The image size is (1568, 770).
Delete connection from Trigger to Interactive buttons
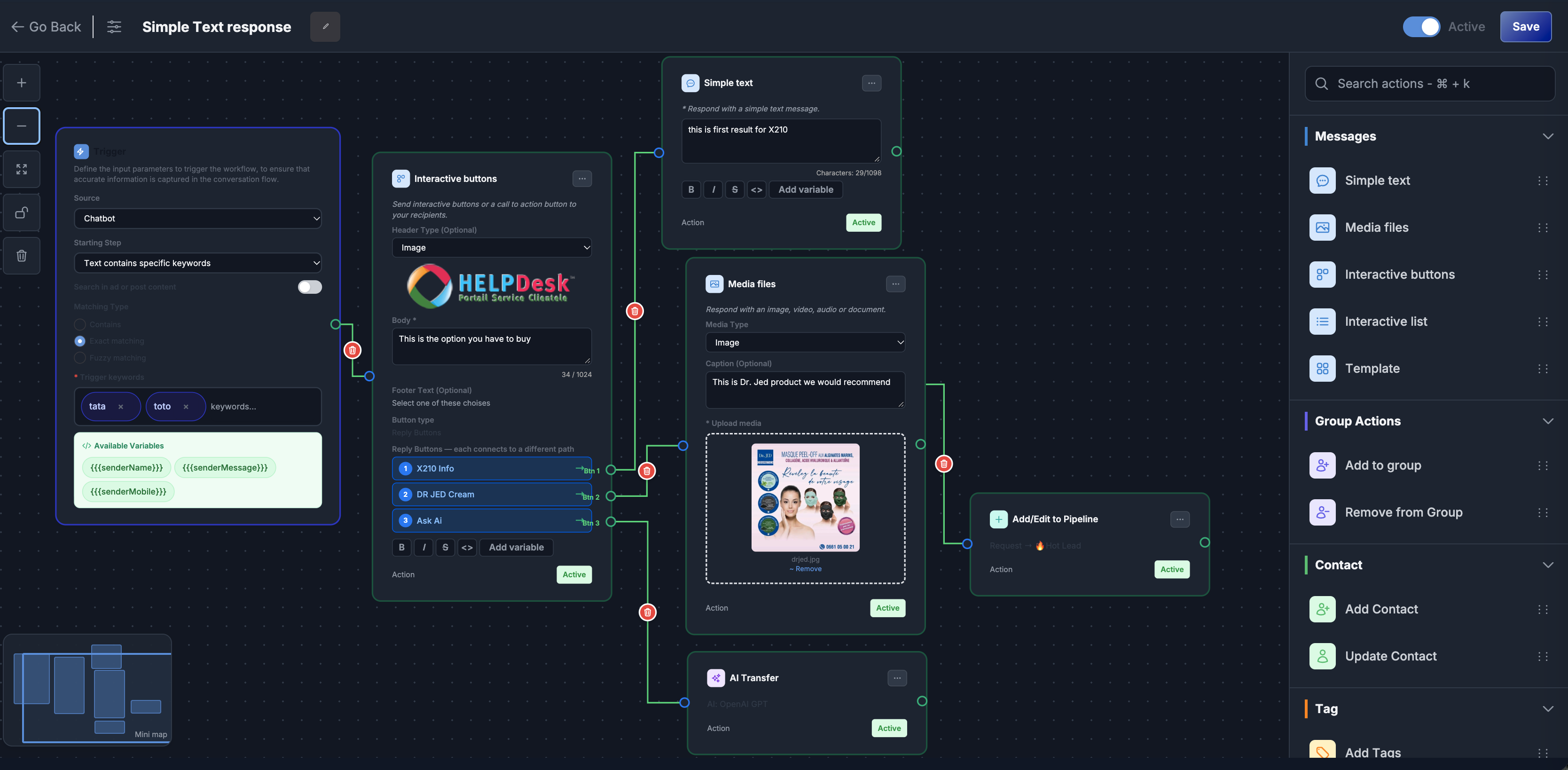[353, 351]
